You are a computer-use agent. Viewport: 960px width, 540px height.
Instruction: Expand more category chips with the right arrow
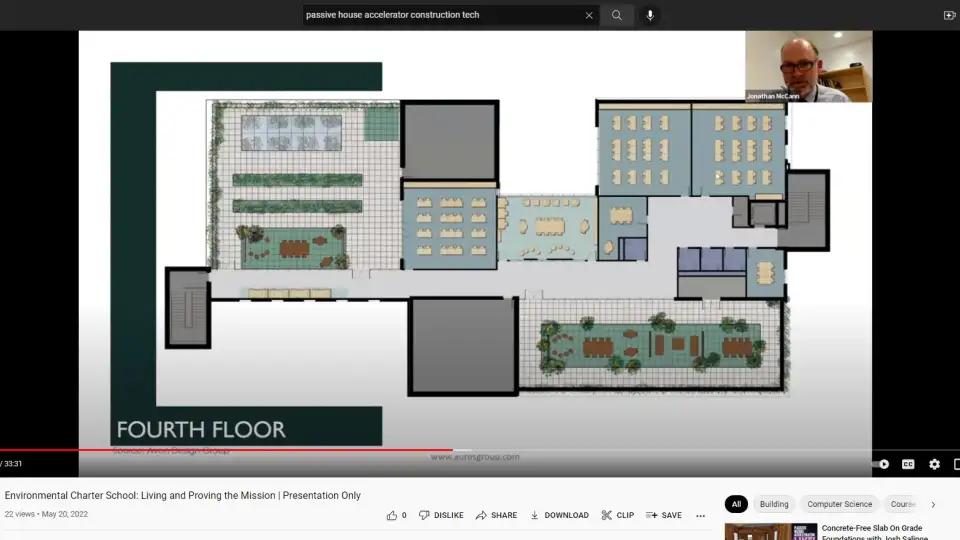(933, 504)
